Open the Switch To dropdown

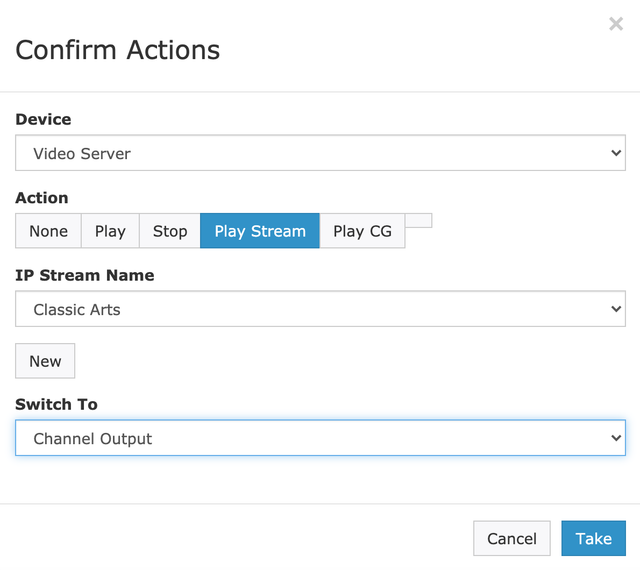coord(320,438)
